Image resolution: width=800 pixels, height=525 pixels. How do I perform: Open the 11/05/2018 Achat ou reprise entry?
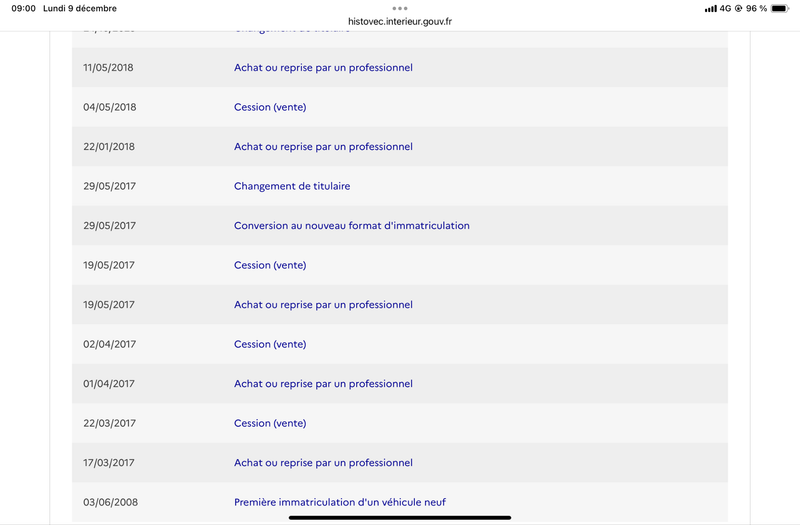click(323, 67)
